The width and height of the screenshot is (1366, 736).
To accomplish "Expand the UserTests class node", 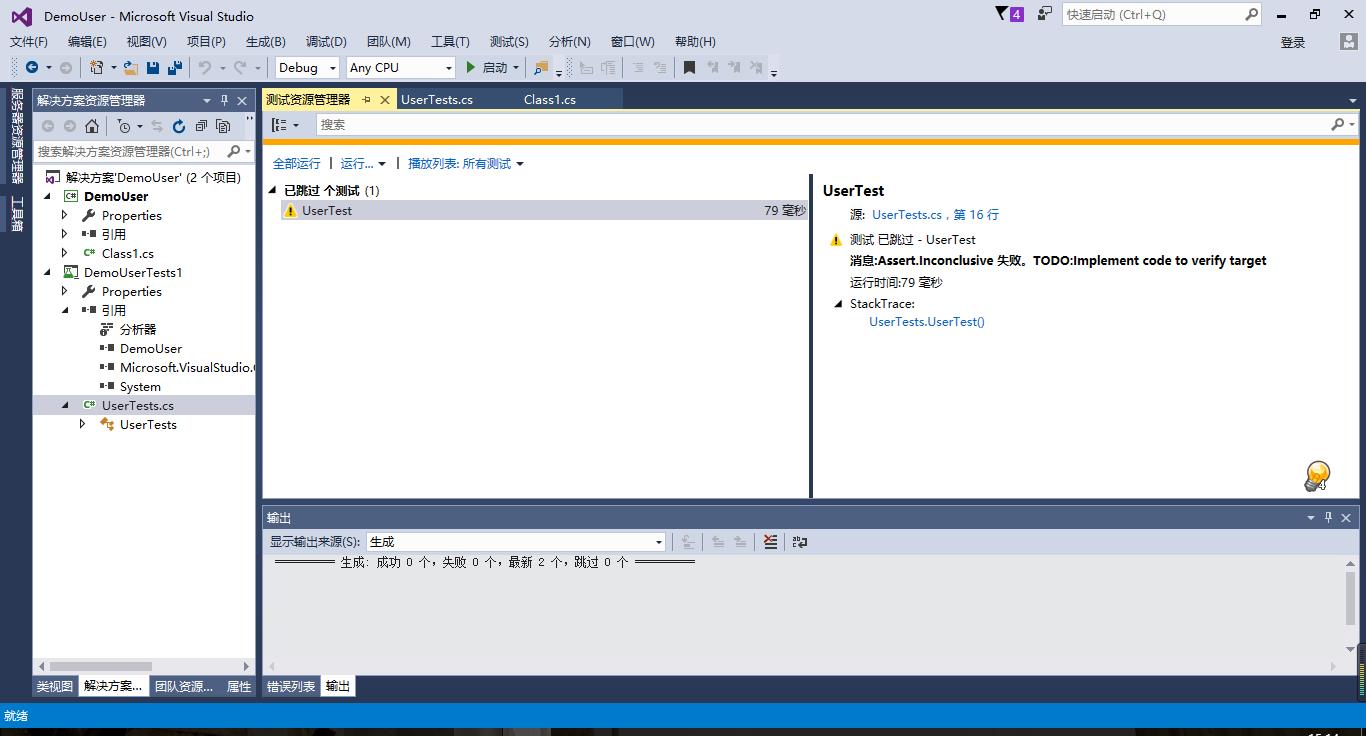I will click(x=83, y=424).
